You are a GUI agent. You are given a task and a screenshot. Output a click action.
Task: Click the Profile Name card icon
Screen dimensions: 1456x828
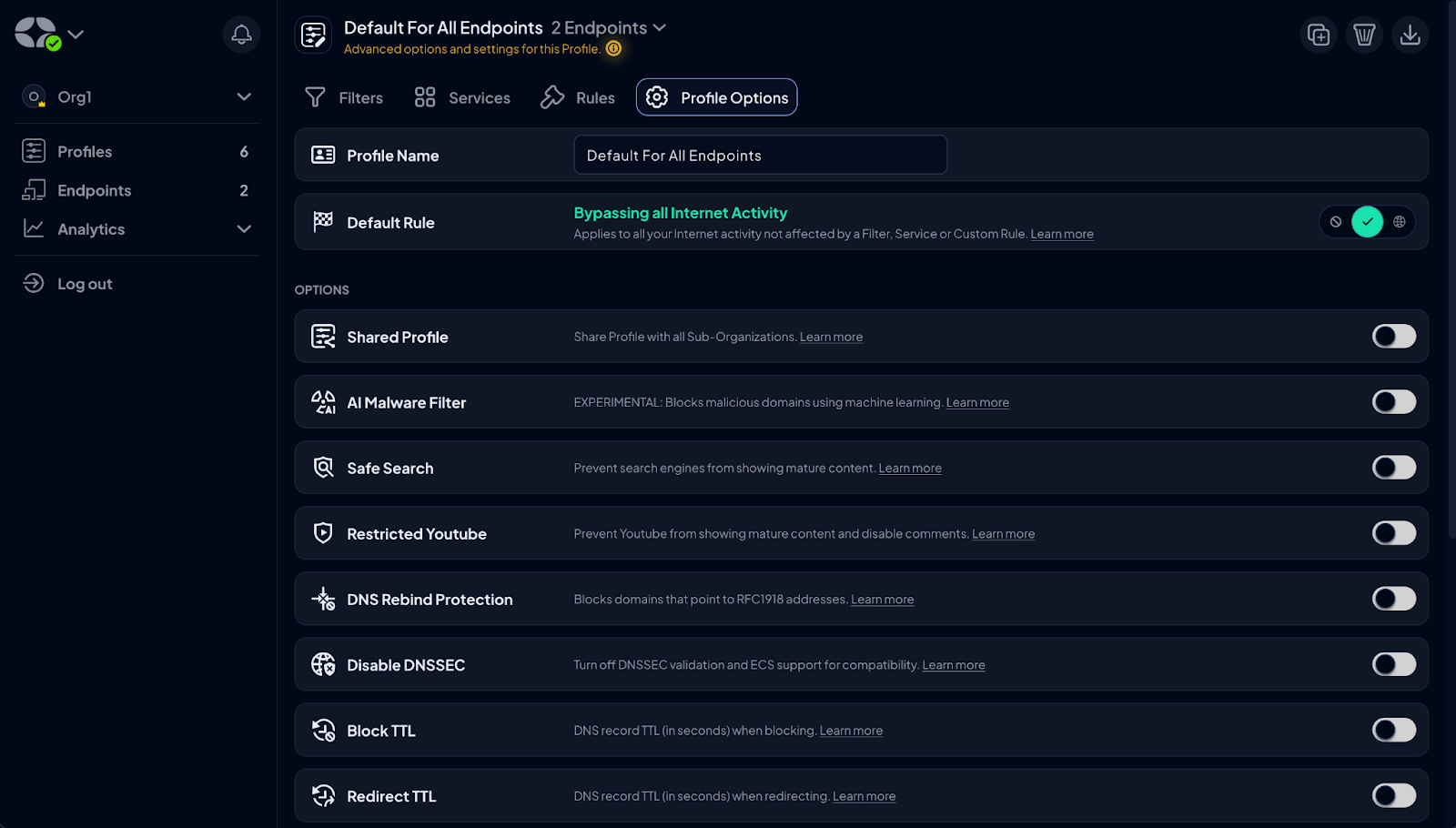[323, 155]
